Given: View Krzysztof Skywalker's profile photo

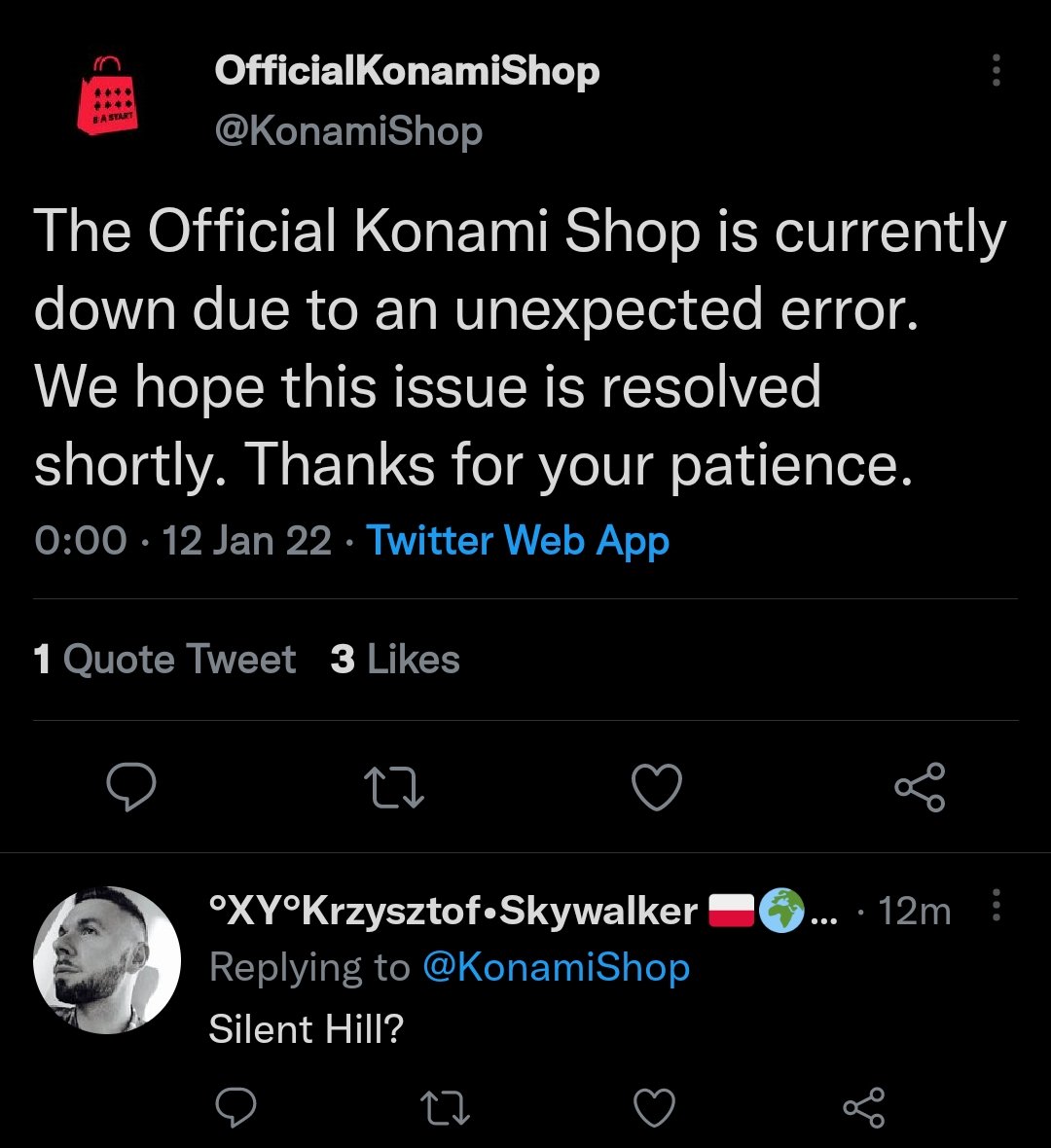Looking at the screenshot, I should [x=107, y=959].
